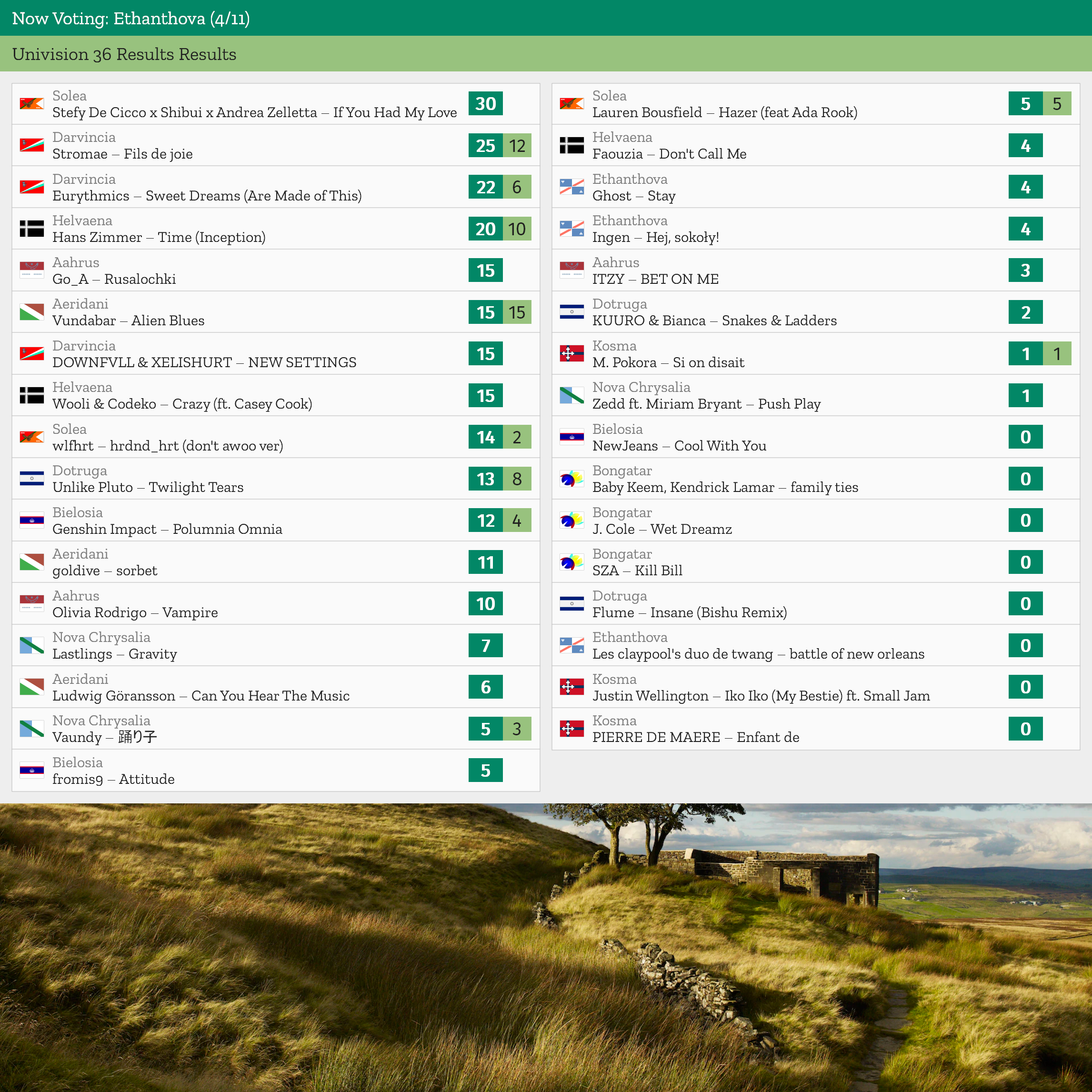Click Aeridani flag next to Vundabar entry
The height and width of the screenshot is (1092, 1092).
[31, 312]
